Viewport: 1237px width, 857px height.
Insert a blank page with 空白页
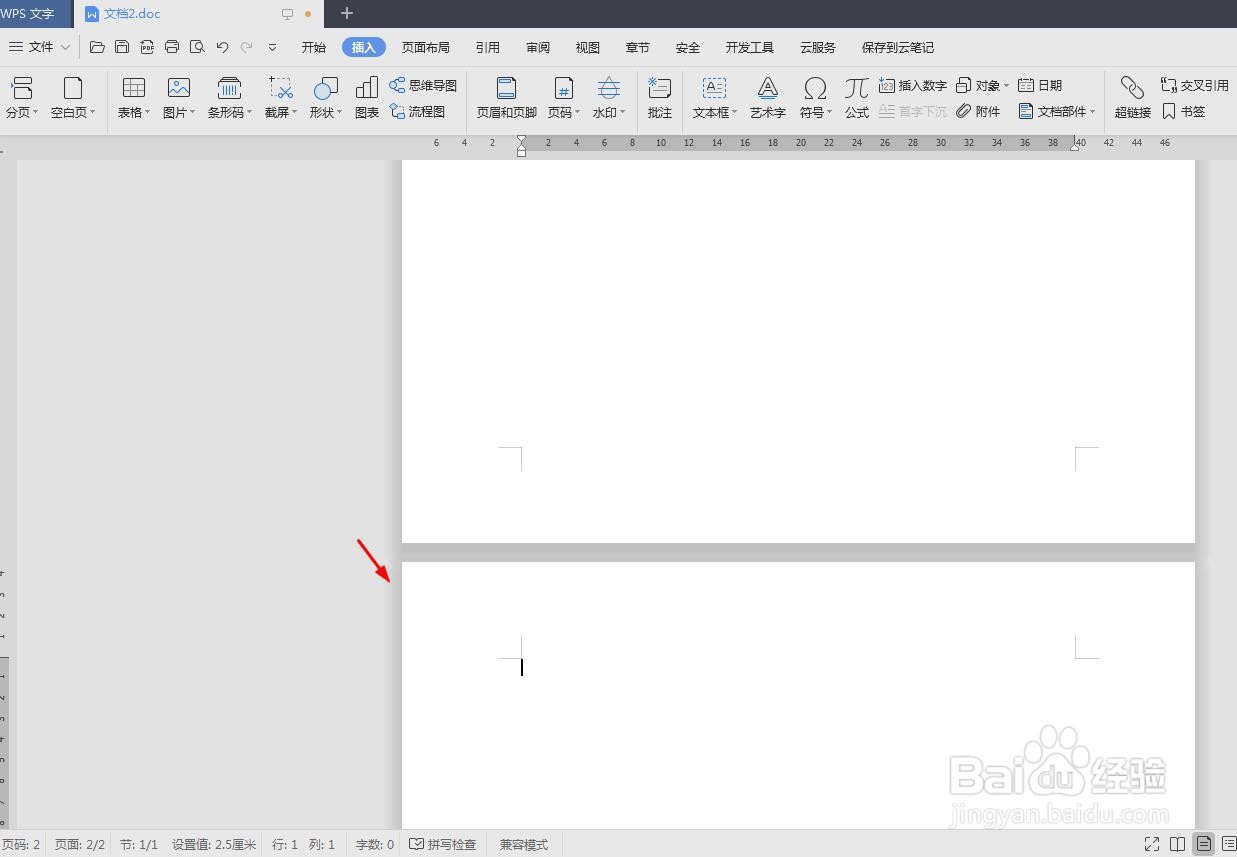tap(72, 88)
